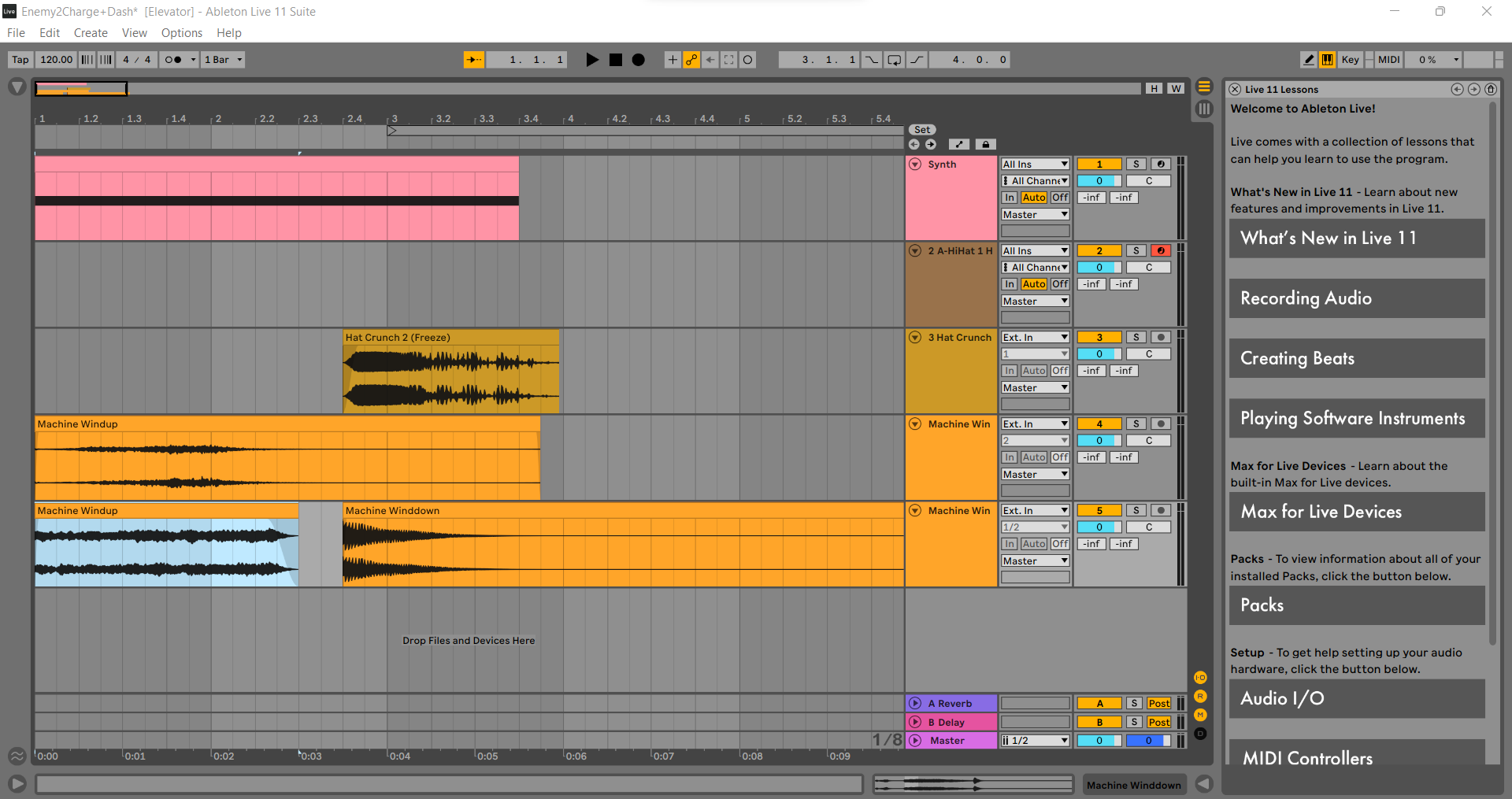Screen dimensions: 1512x799
Task: Set A-HiHat monitor to In
Action: pyautogui.click(x=1010, y=284)
